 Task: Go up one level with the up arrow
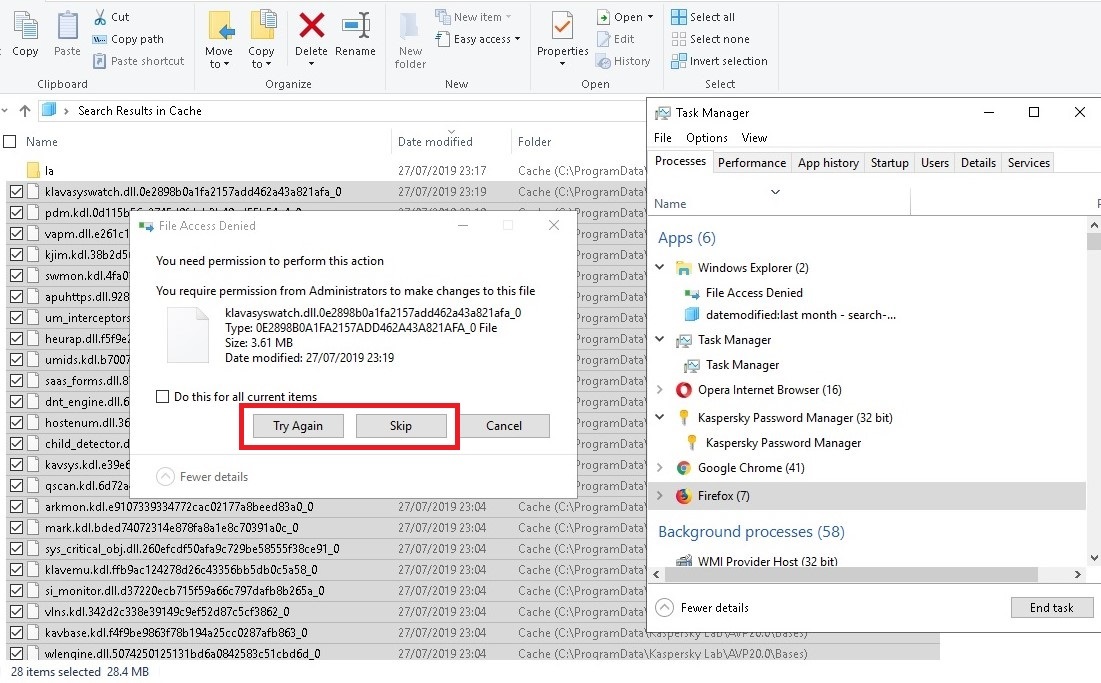point(25,110)
